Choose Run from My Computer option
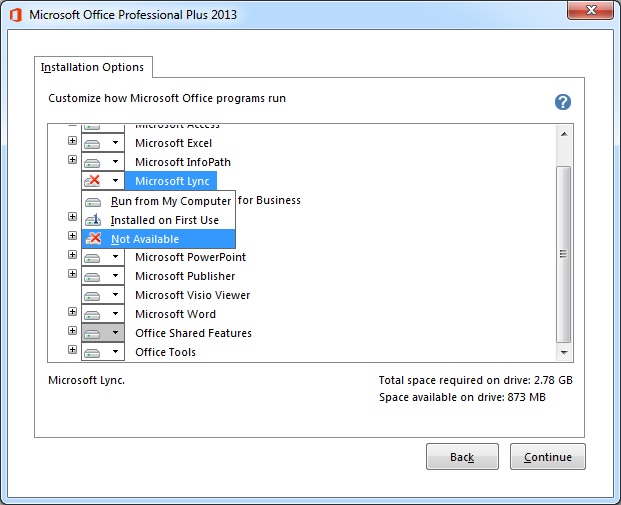Screen dimensions: 621x505 (170, 201)
